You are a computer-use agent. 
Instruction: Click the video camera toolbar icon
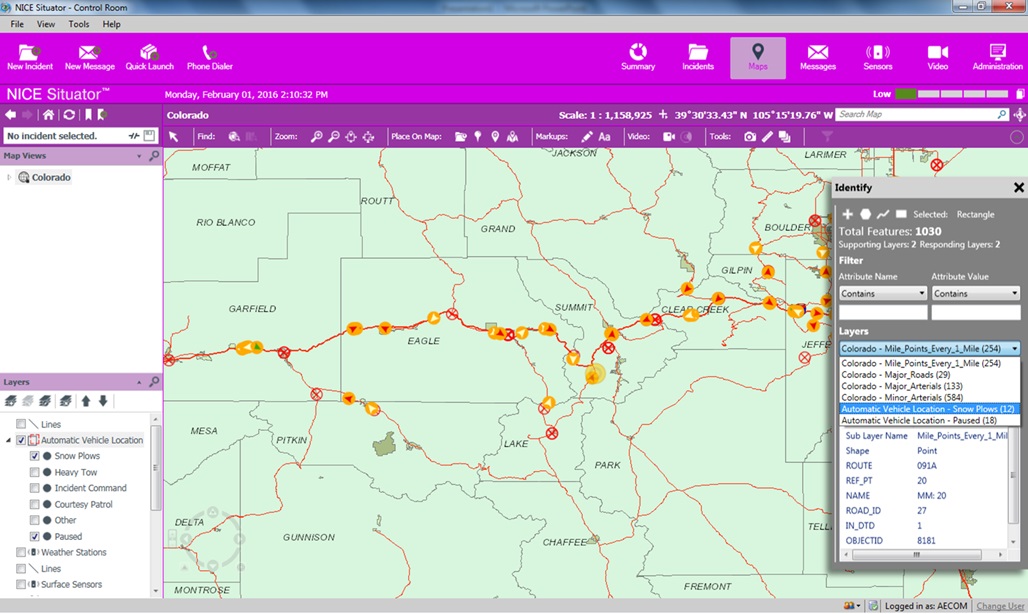pyautogui.click(x=669, y=136)
